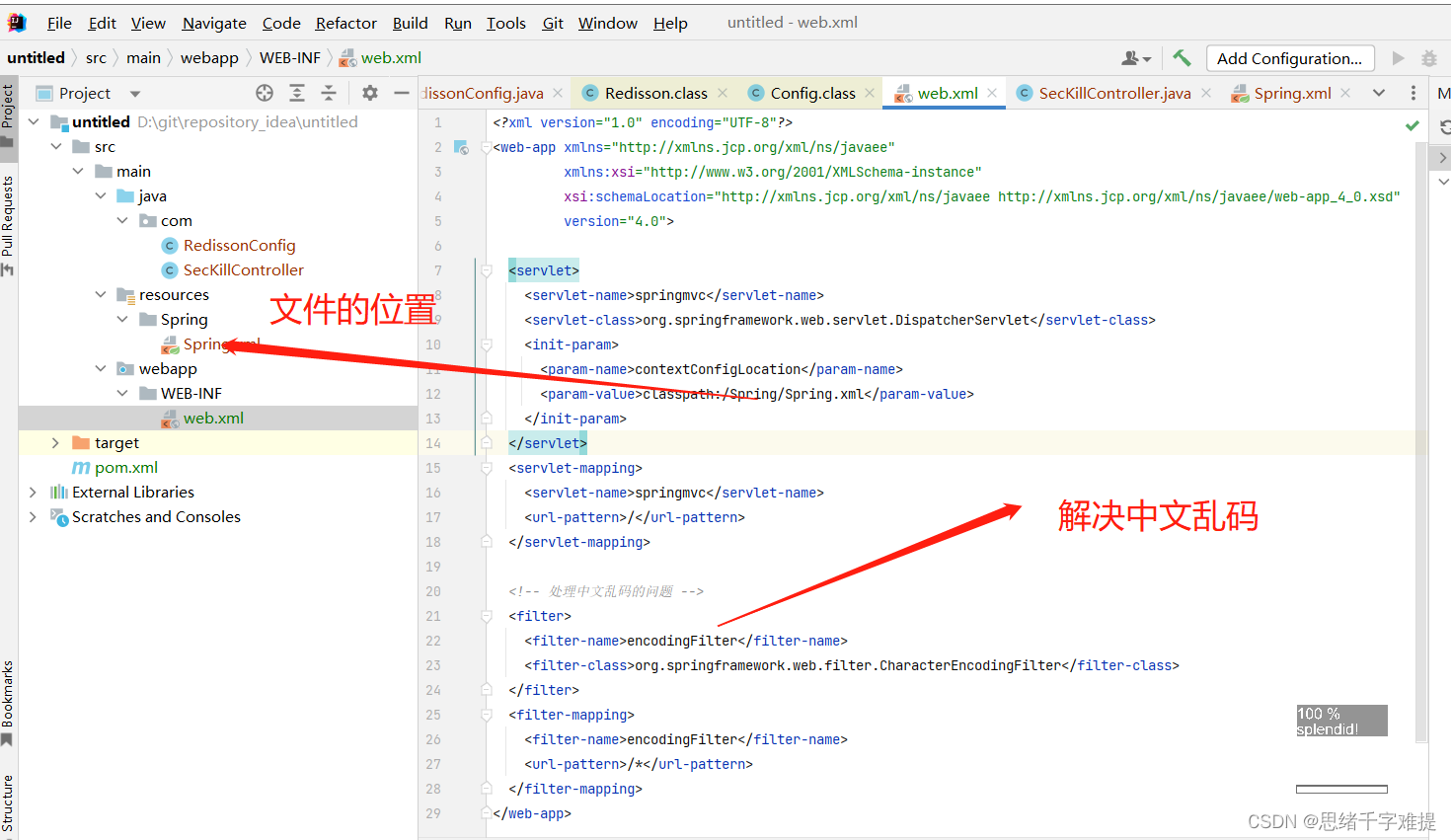Screen dimensions: 1451x840
Task: Close the Spring.xml tab
Action: click(1345, 93)
